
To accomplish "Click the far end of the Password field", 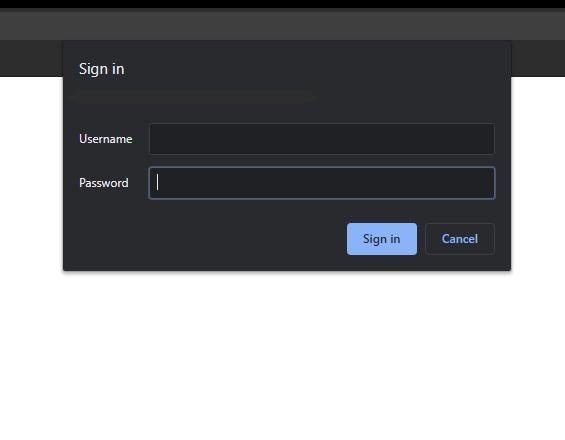I will coord(485,183).
